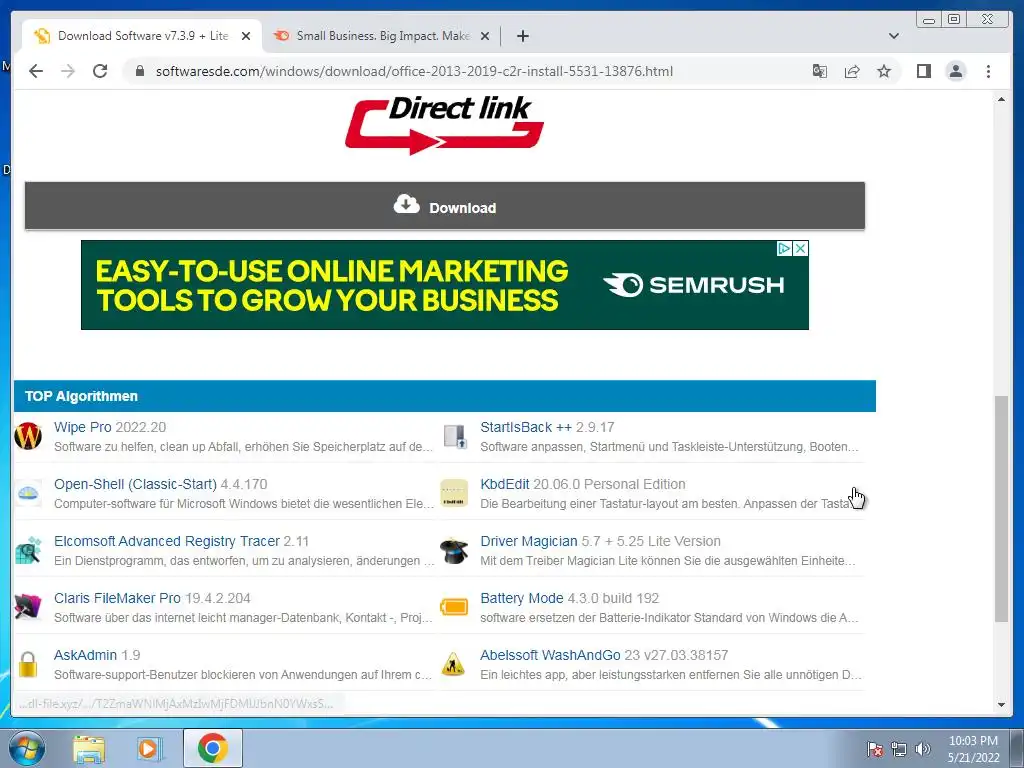
Task: Share this page via share icon
Action: 852,71
